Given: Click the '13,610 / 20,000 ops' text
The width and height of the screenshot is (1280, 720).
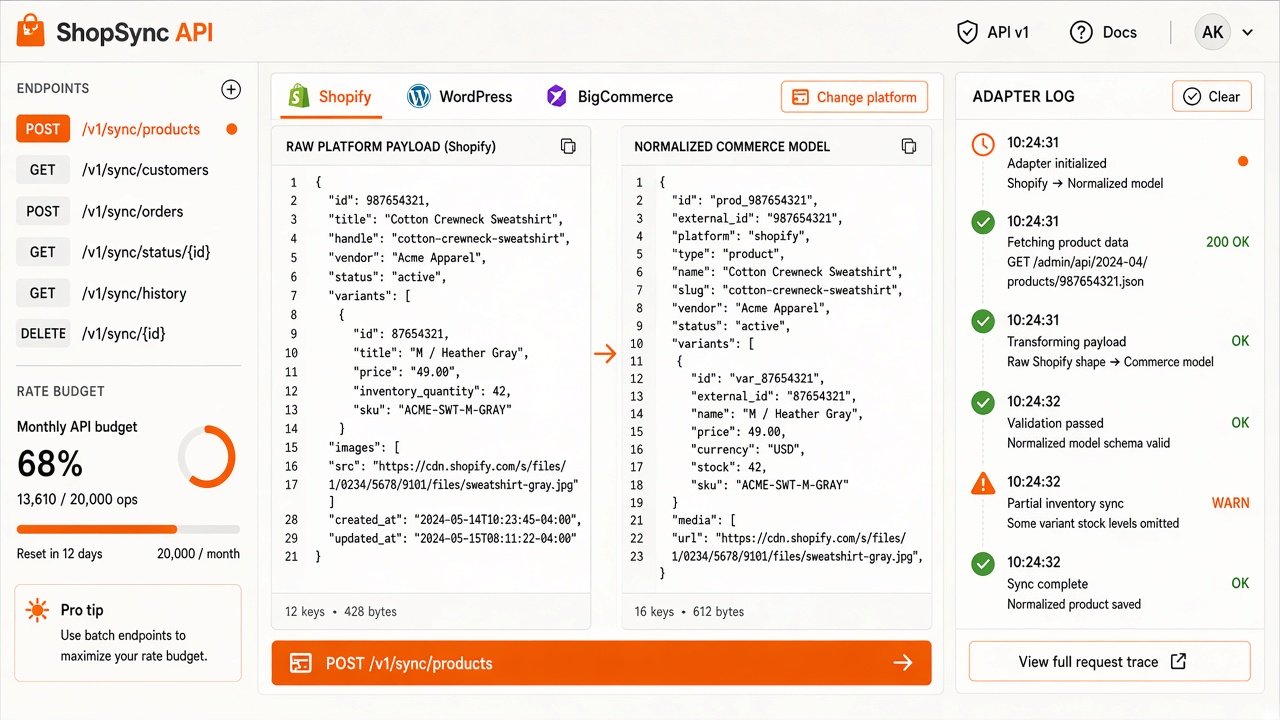Looking at the screenshot, I should tap(77, 499).
